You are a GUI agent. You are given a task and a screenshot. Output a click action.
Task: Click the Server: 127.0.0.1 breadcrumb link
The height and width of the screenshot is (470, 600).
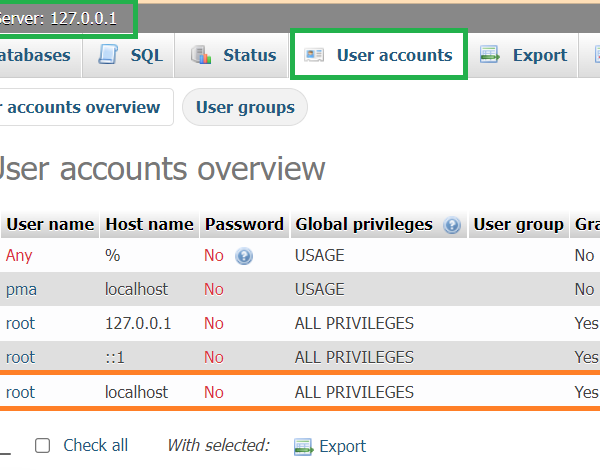click(60, 18)
